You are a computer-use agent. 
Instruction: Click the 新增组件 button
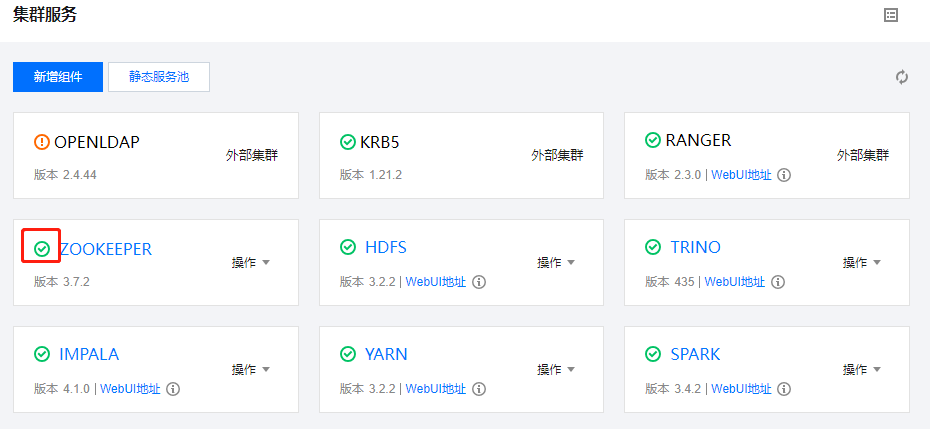click(58, 77)
